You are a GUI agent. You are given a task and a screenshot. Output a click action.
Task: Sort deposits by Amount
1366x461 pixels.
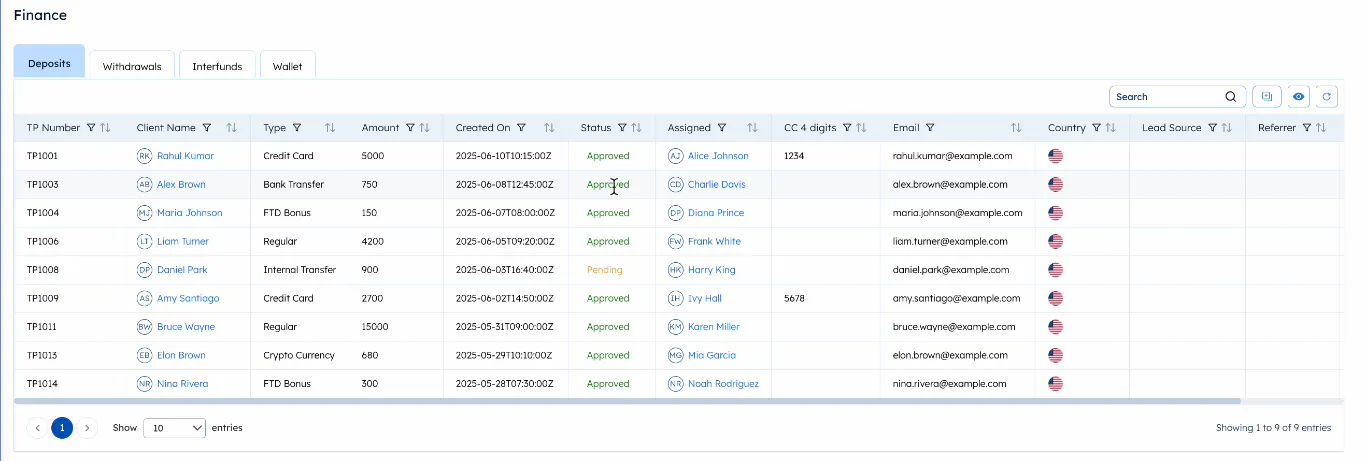pyautogui.click(x=424, y=128)
